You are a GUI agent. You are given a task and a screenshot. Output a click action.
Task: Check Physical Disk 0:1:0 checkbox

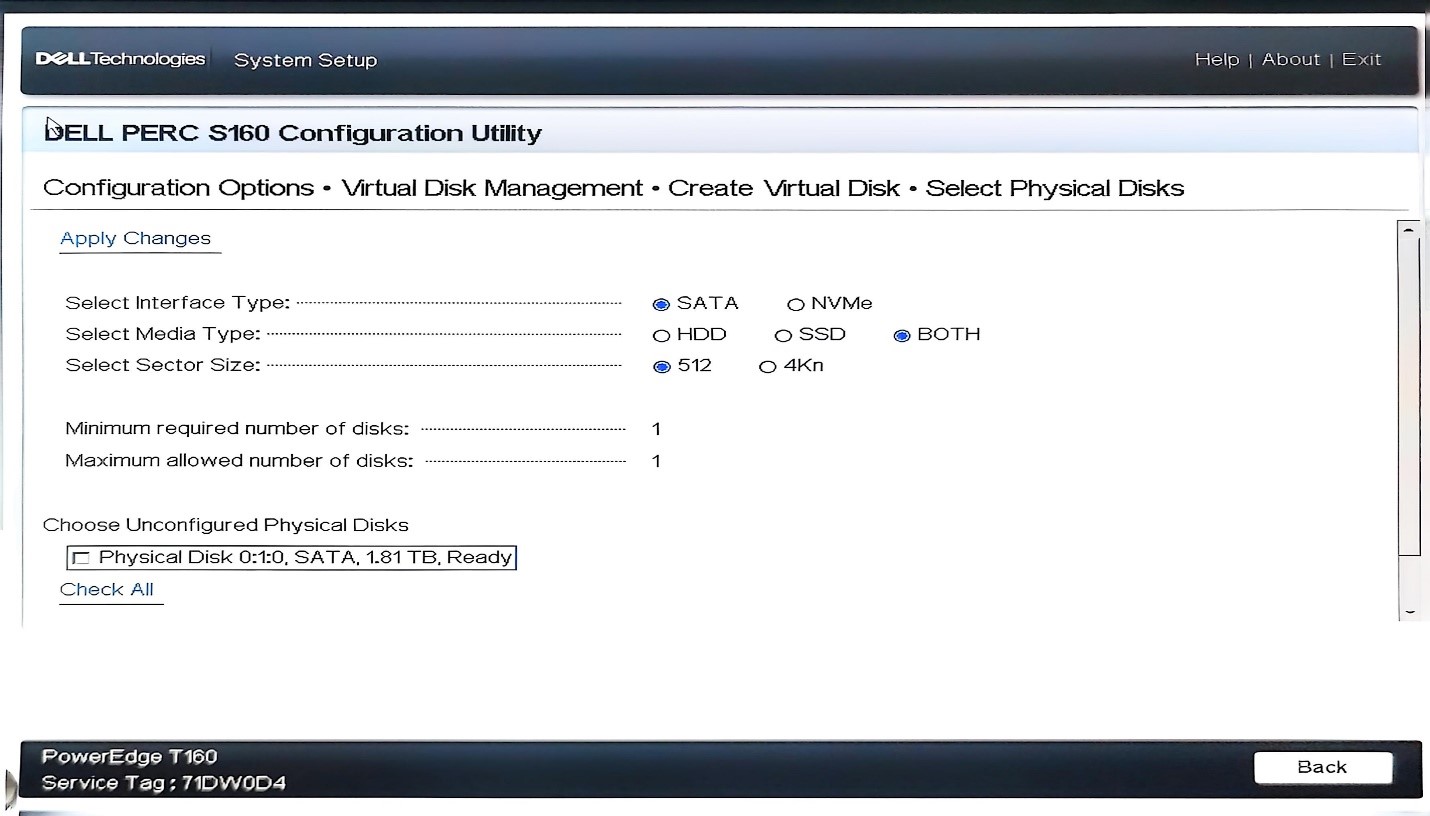[x=81, y=558]
